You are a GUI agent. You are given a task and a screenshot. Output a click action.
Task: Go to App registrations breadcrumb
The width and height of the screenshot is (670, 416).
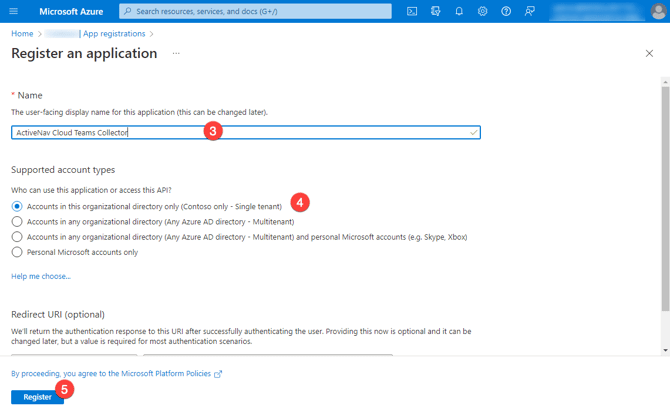pyautogui.click(x=114, y=34)
